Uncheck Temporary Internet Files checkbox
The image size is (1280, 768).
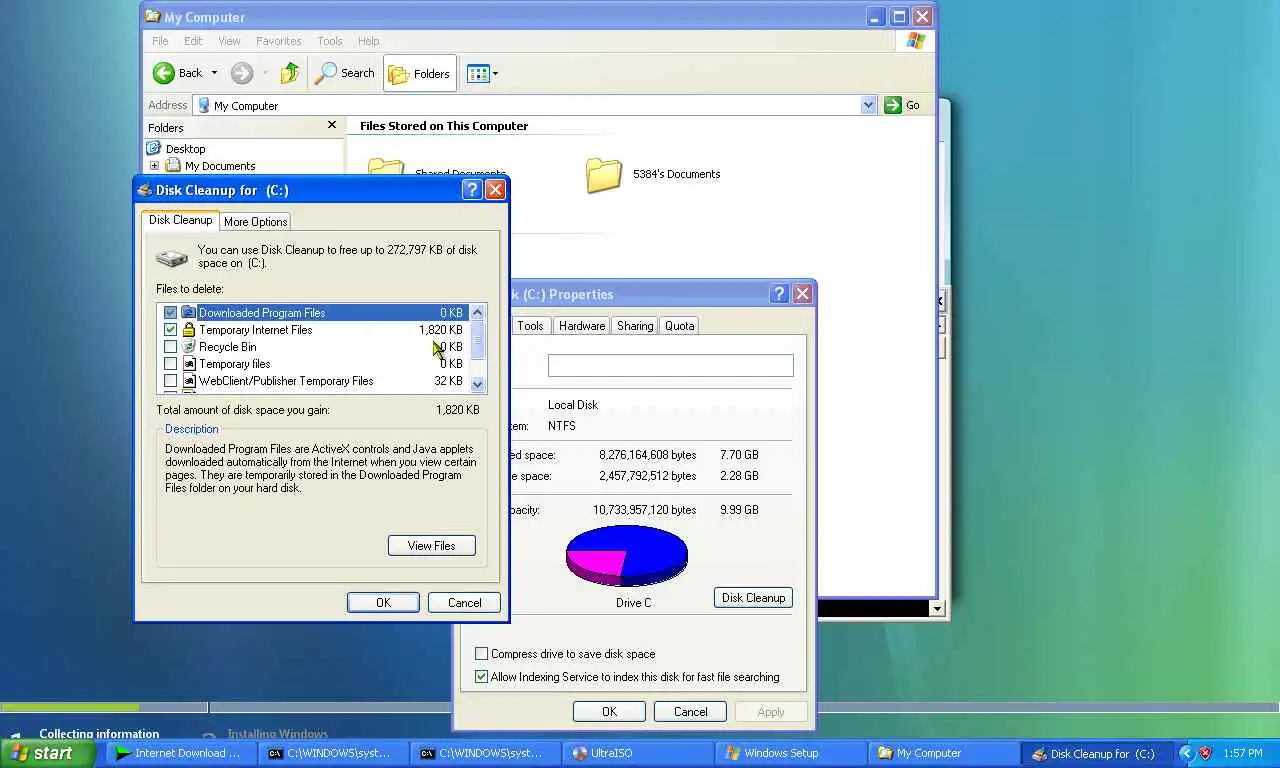pos(170,330)
